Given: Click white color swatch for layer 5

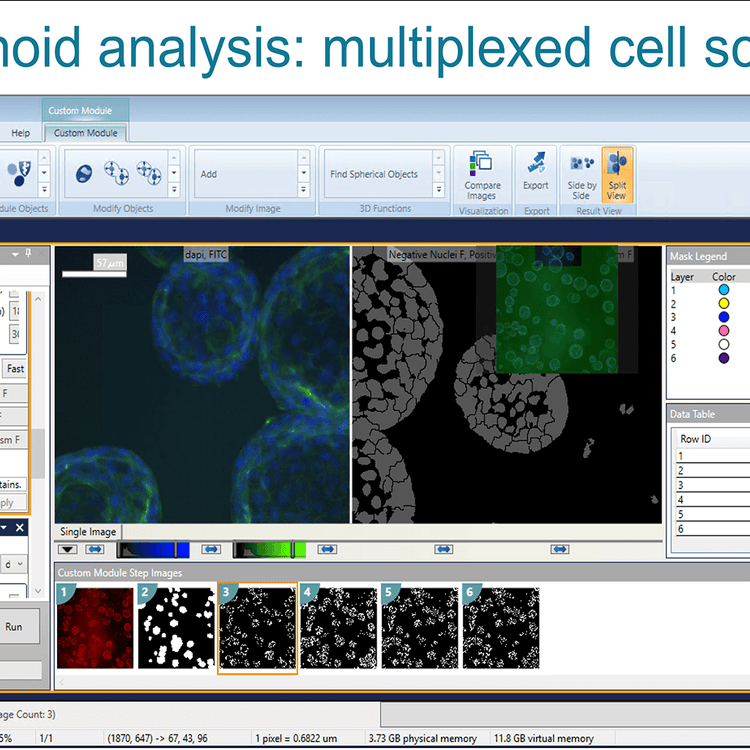Looking at the screenshot, I should point(724,344).
